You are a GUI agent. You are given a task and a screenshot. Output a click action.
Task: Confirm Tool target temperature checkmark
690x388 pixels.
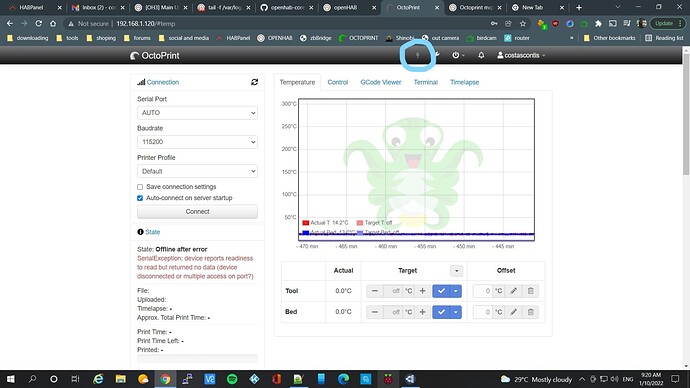441,291
